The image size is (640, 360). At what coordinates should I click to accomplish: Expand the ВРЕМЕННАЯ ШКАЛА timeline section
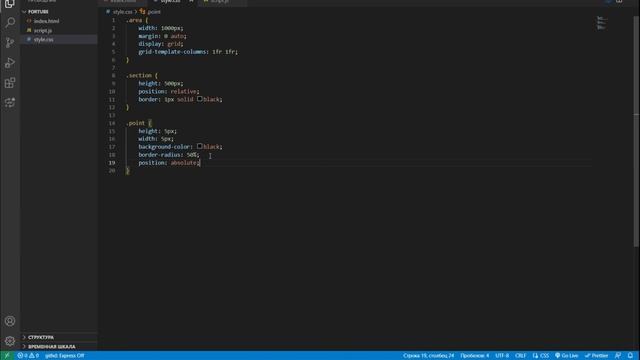click(51, 347)
